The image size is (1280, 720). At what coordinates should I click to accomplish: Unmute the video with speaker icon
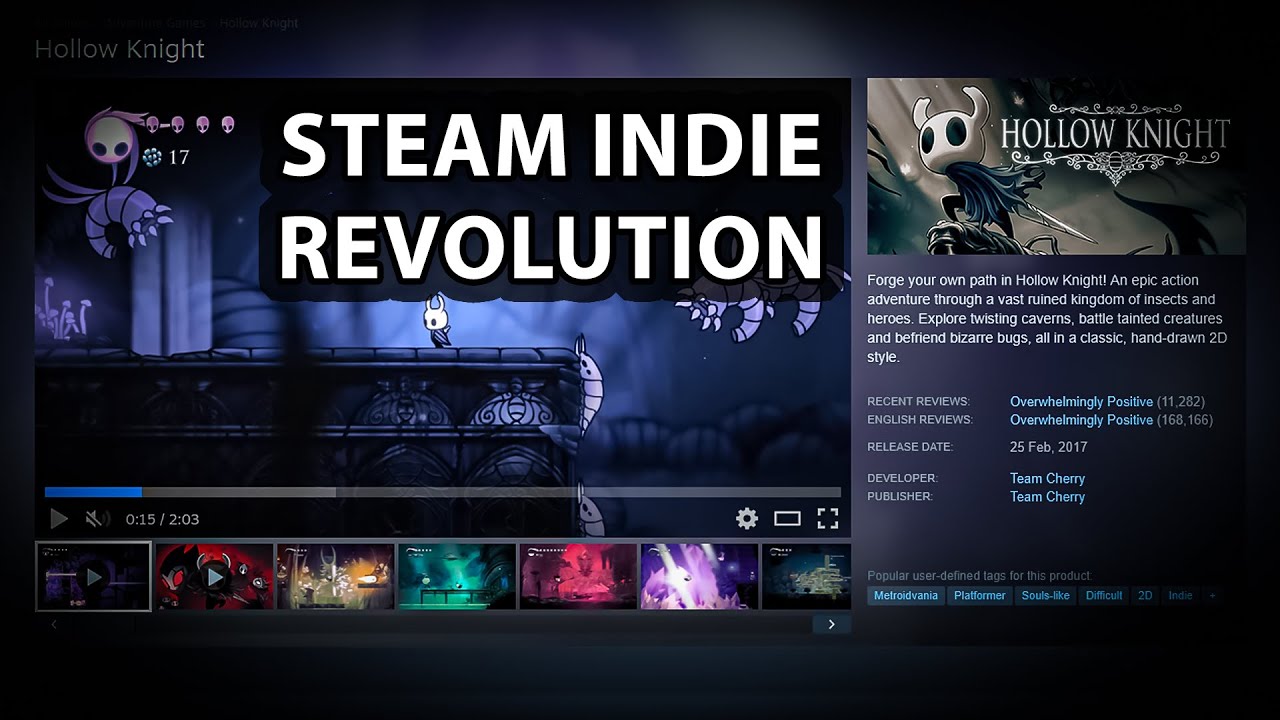pyautogui.click(x=97, y=519)
